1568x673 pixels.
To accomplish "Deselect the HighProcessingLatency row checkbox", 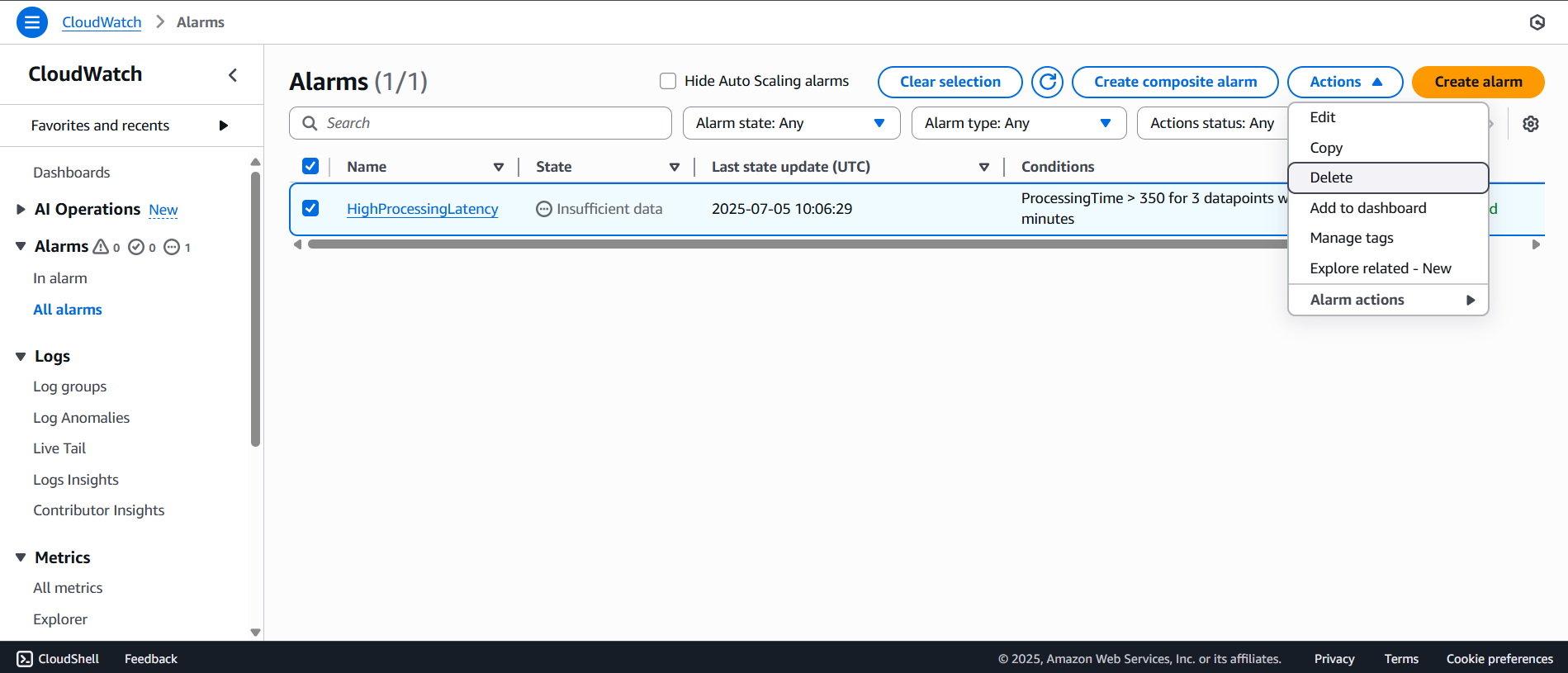I will point(310,208).
